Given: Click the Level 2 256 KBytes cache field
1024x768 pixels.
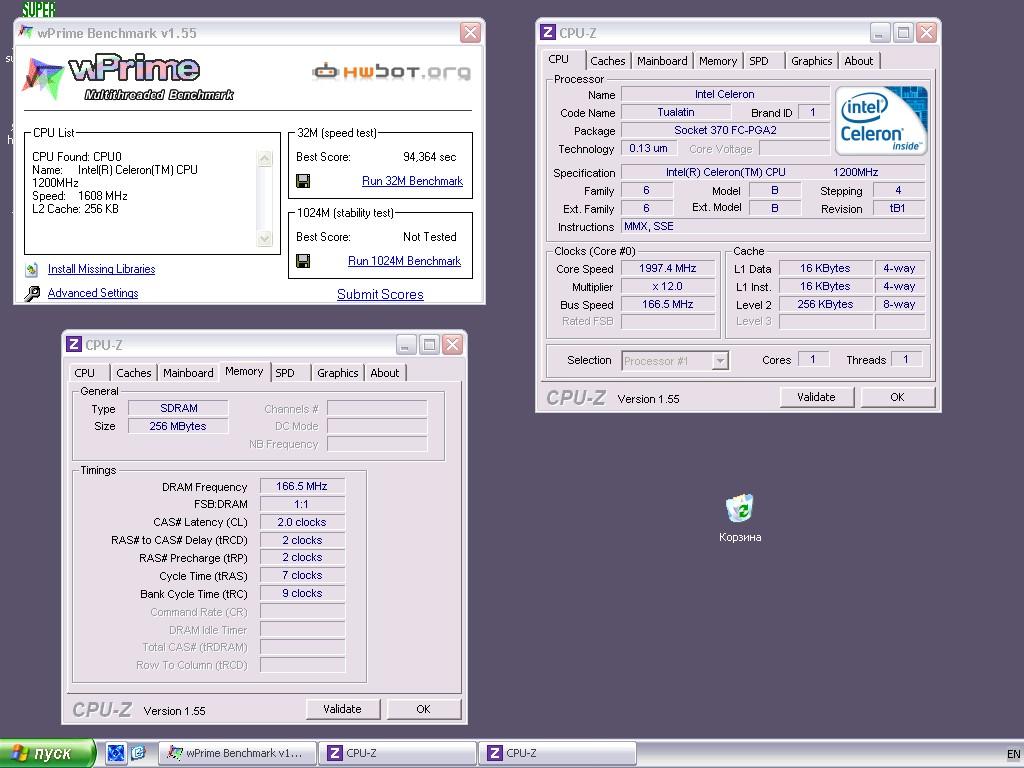Looking at the screenshot, I should coord(825,304).
